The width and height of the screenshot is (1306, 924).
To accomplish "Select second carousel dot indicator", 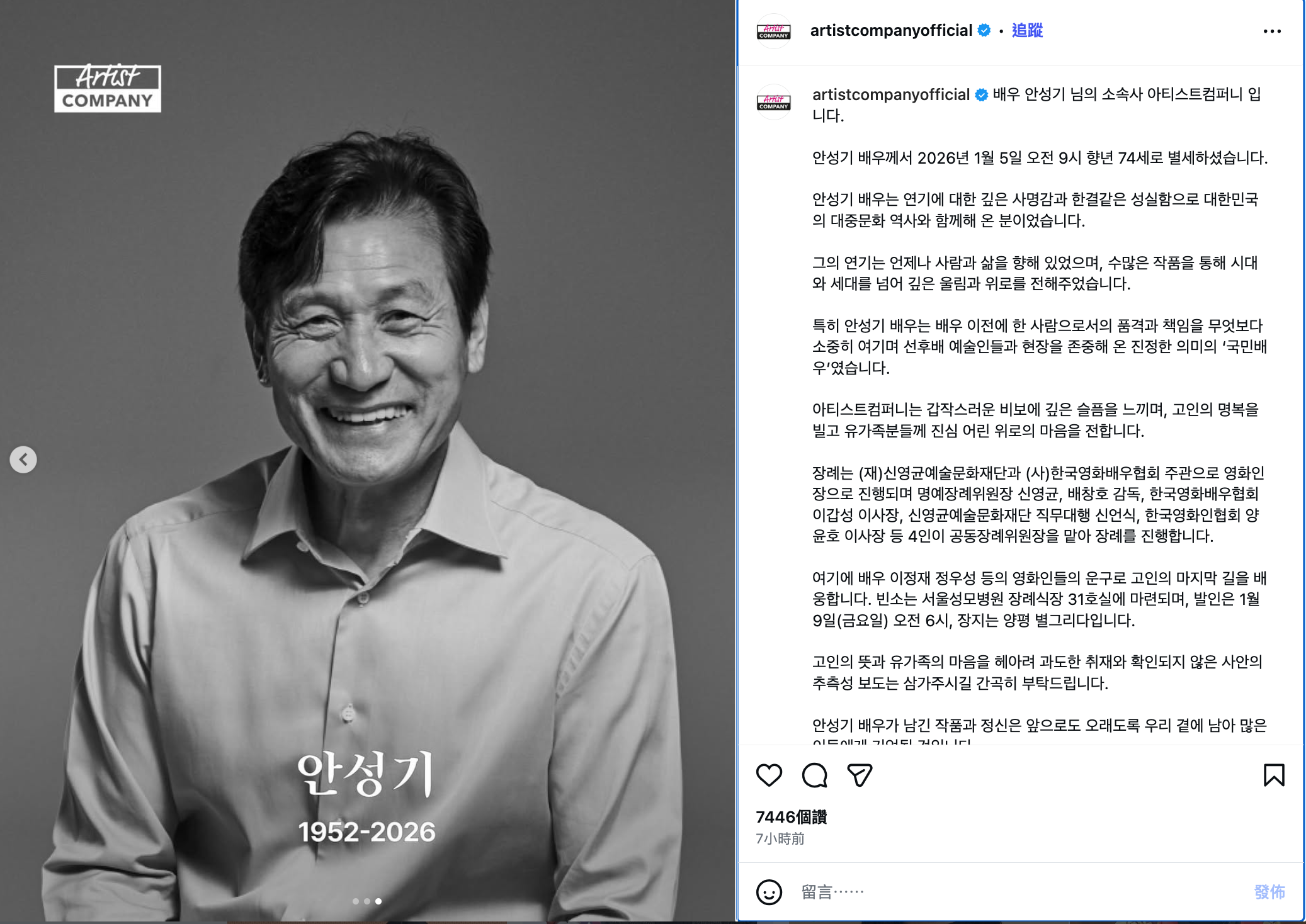I will [x=367, y=901].
